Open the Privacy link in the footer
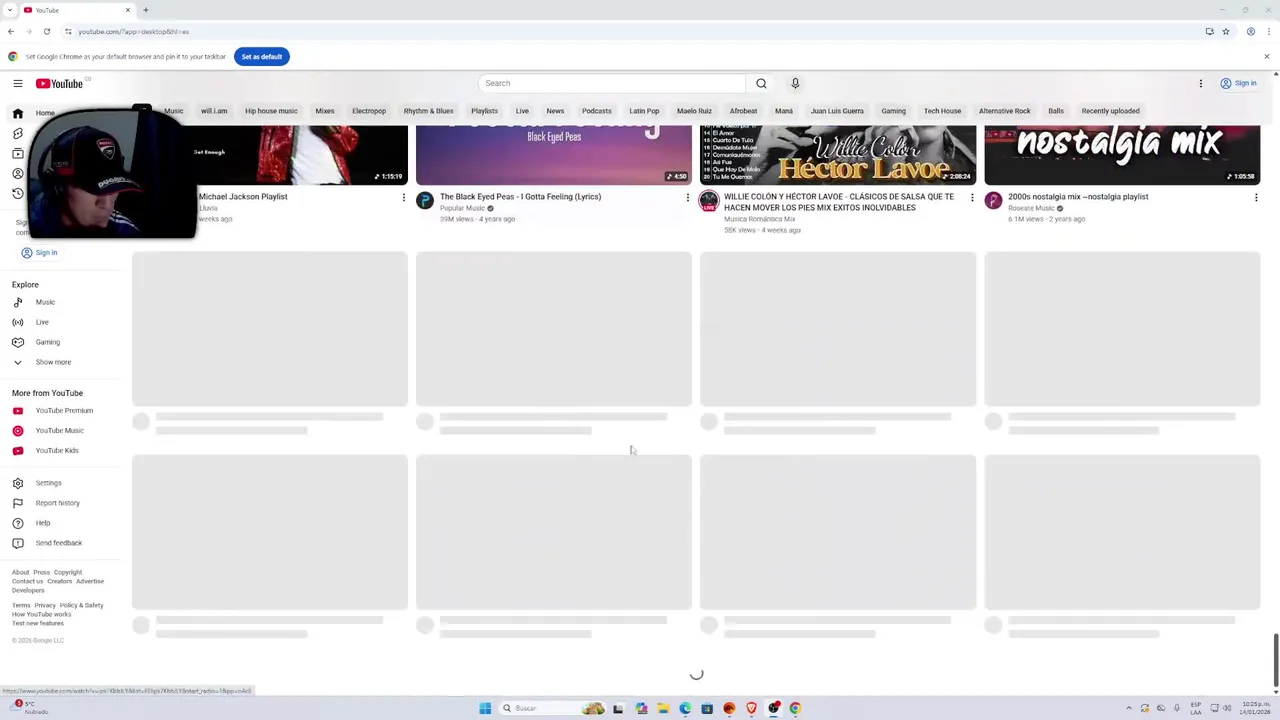1280x720 pixels. pyautogui.click(x=45, y=606)
